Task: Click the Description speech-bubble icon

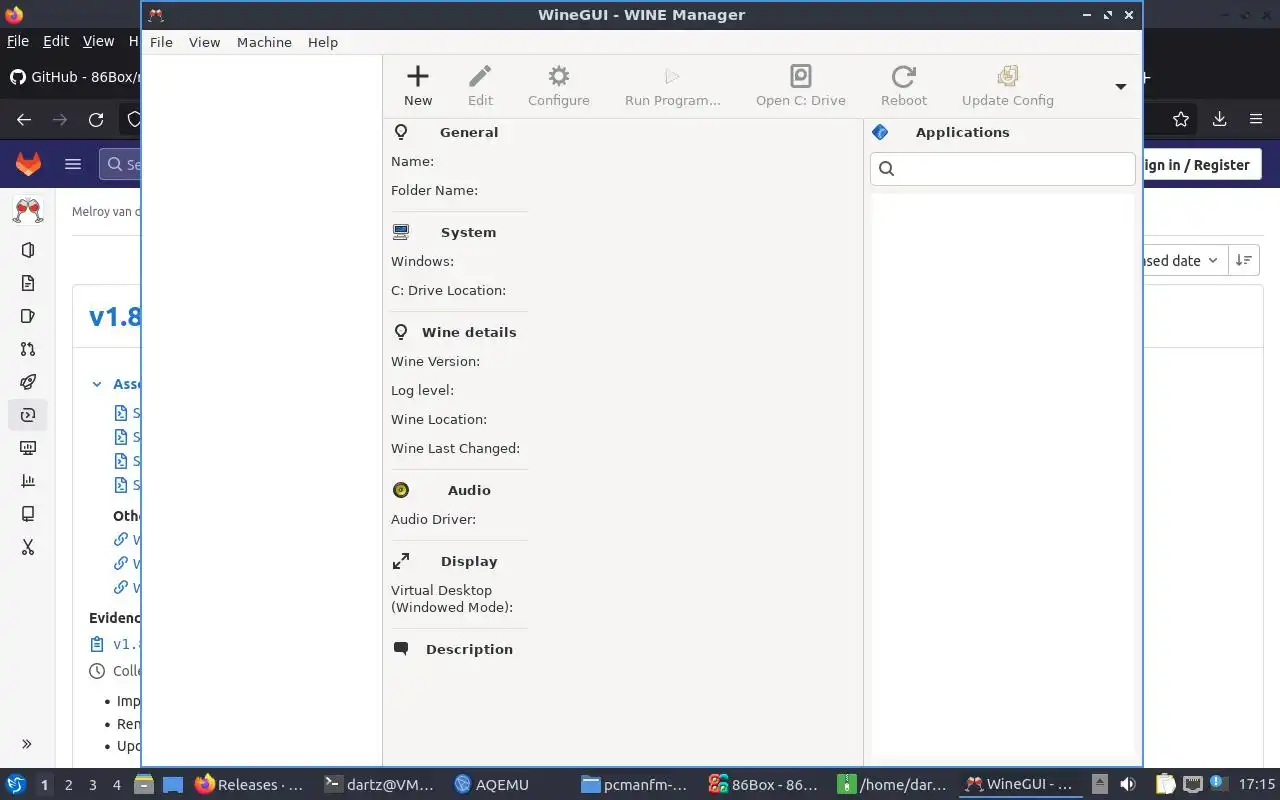Action: [401, 649]
